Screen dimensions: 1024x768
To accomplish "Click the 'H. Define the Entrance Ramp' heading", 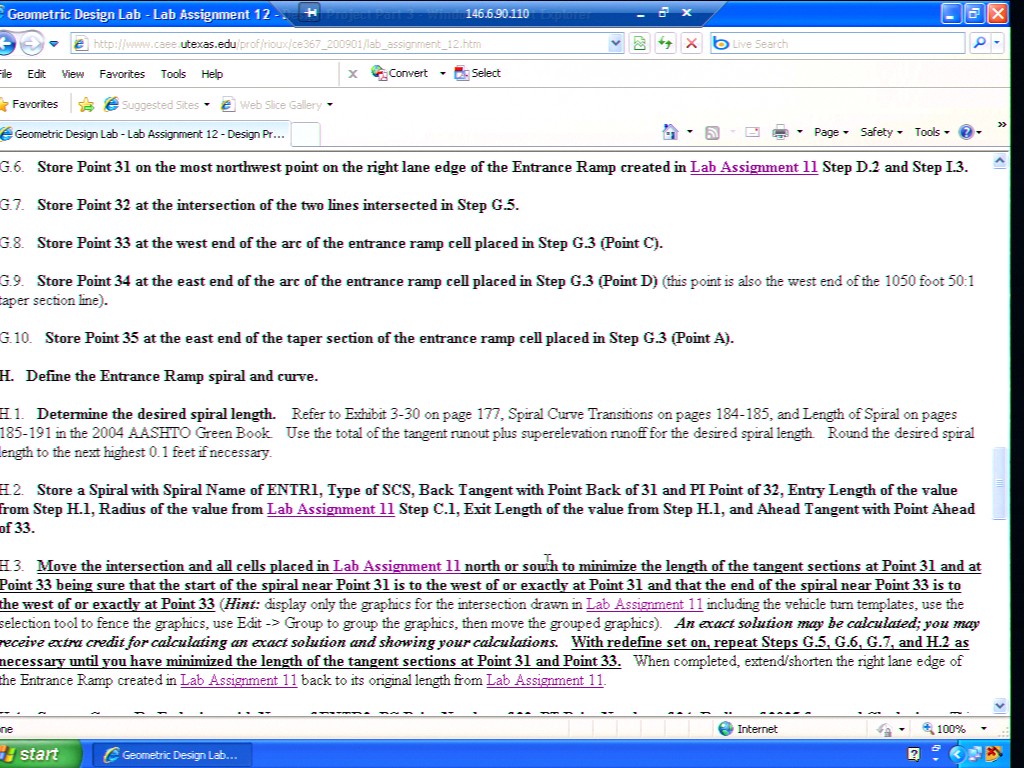I will click(159, 376).
